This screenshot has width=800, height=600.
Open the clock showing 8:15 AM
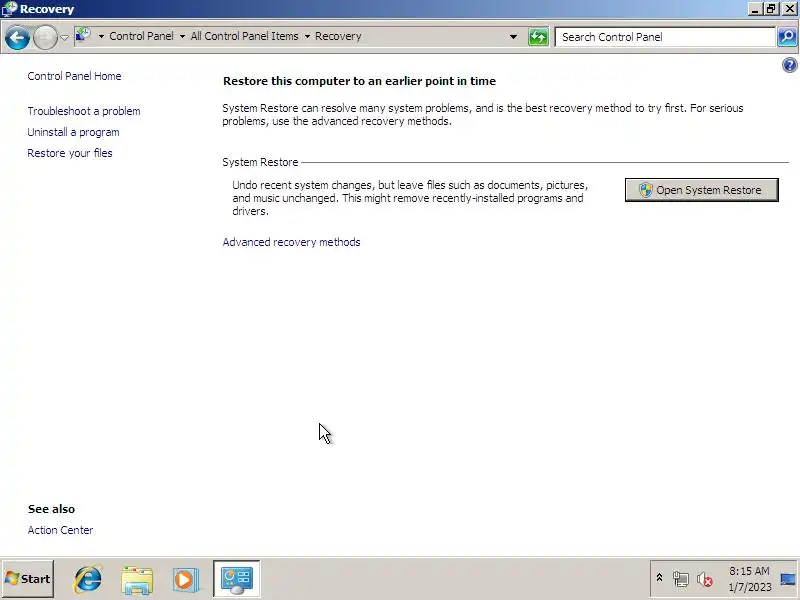(749, 579)
